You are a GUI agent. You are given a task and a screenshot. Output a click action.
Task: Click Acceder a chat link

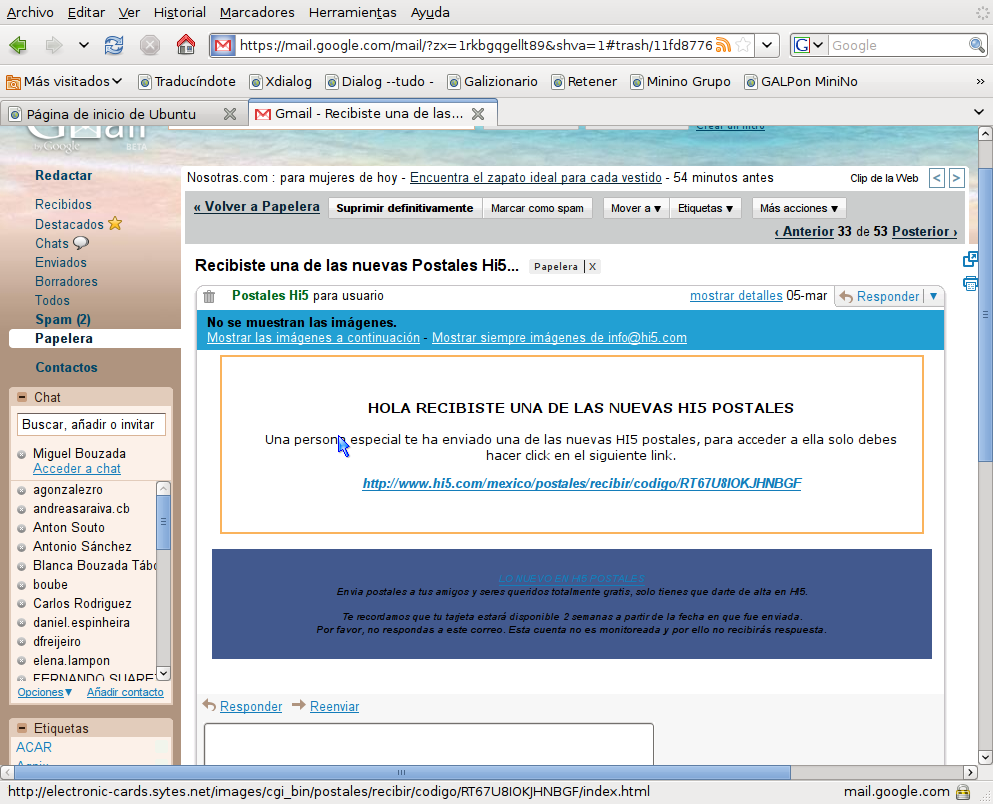(x=77, y=468)
